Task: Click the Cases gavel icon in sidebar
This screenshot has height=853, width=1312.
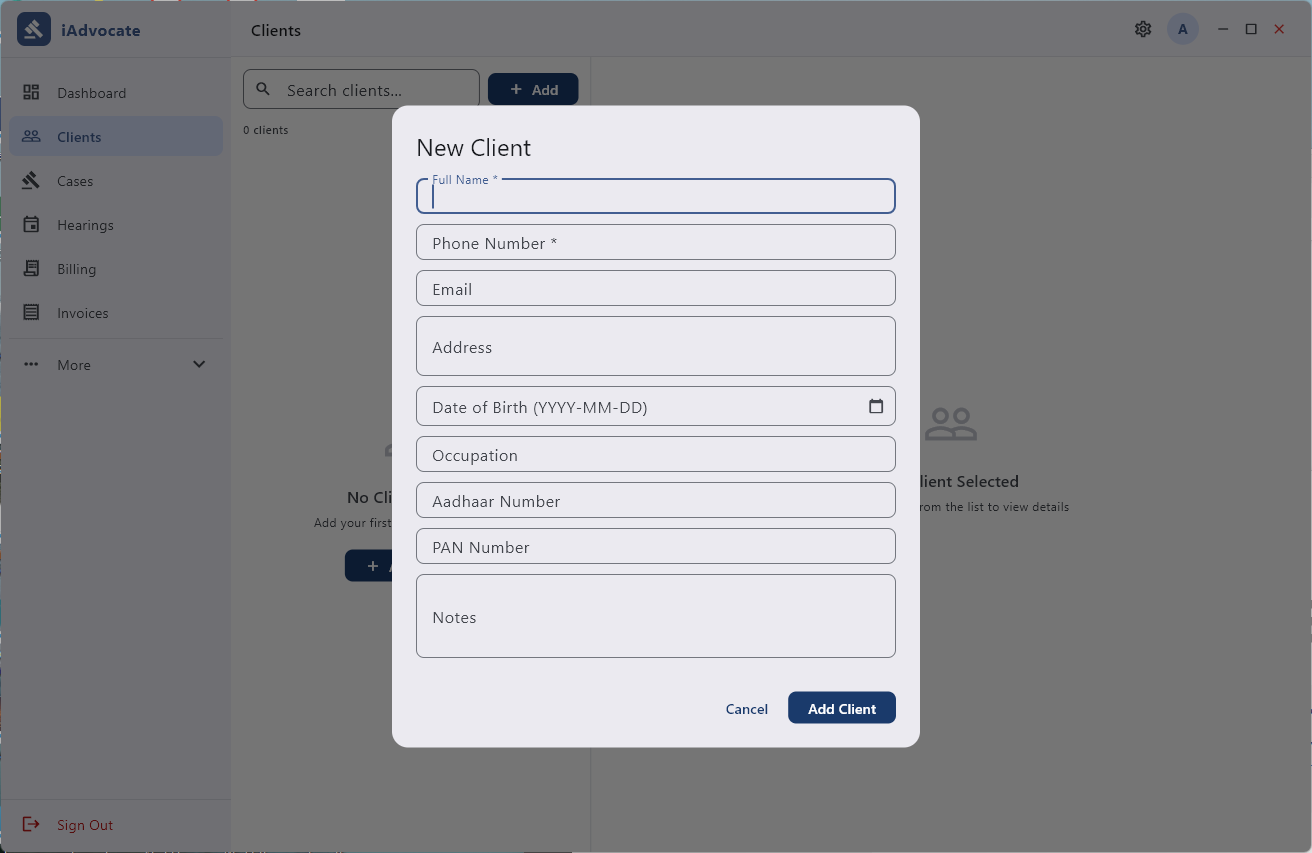Action: click(31, 180)
